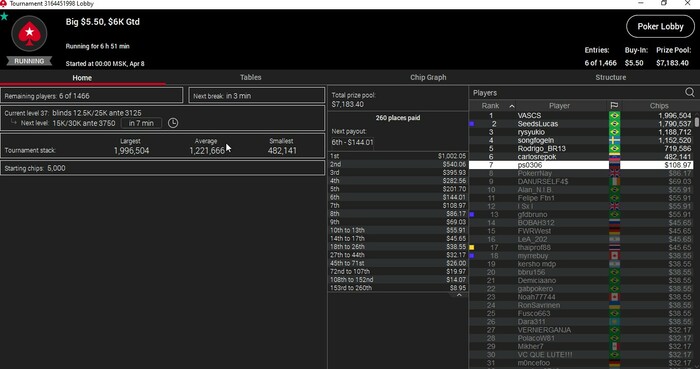Select player myrrebuy
Viewport: 700px width, 369px height.
[x=582, y=256]
